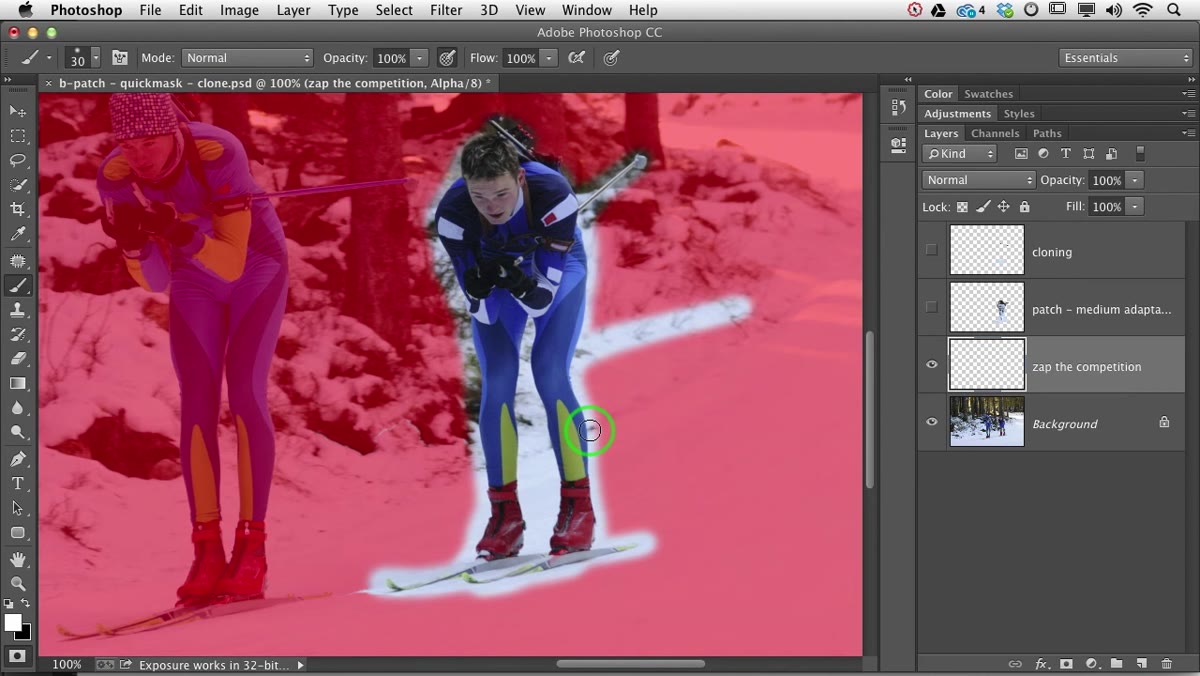Hide the Background layer

pyautogui.click(x=931, y=422)
